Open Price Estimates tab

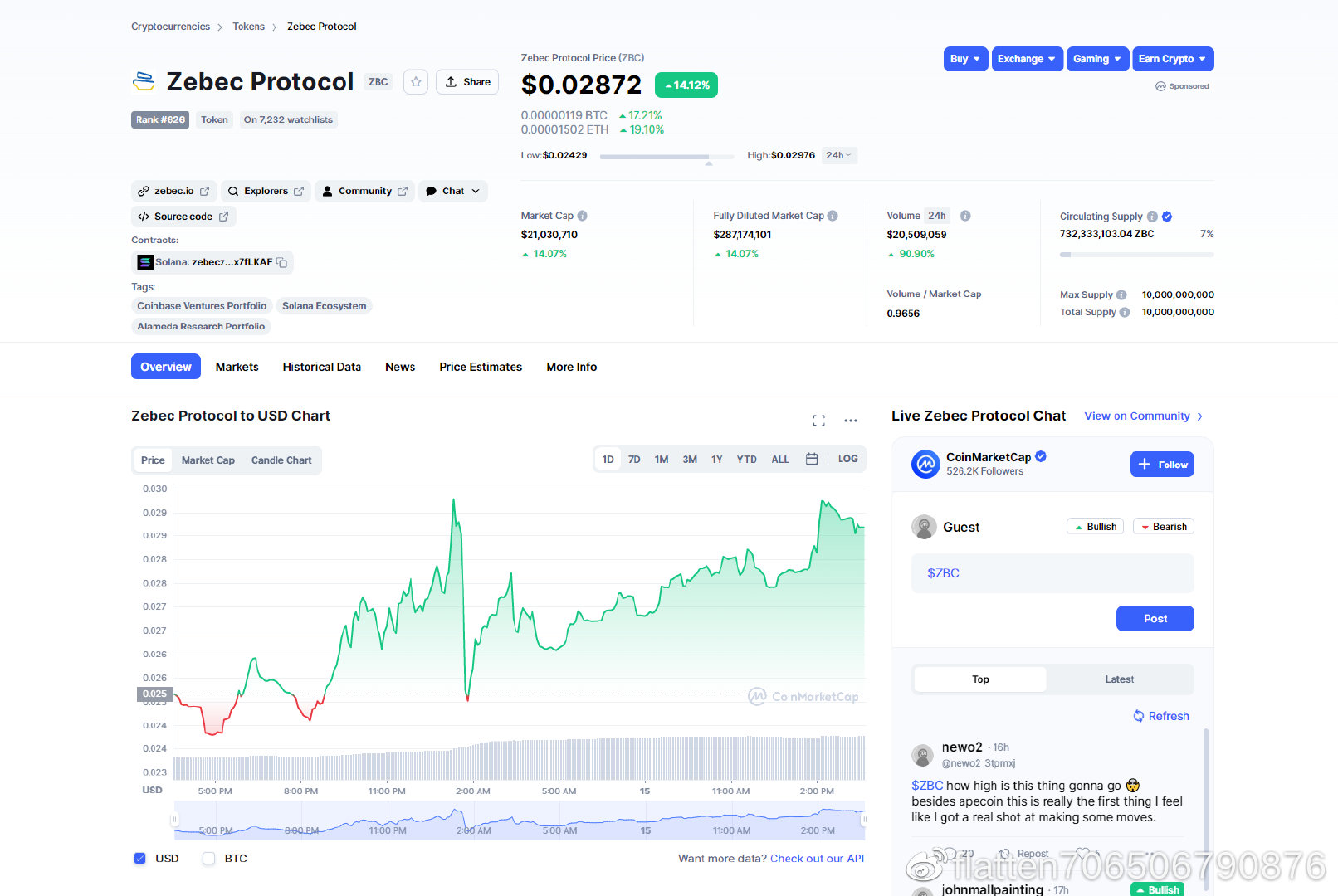coord(481,367)
